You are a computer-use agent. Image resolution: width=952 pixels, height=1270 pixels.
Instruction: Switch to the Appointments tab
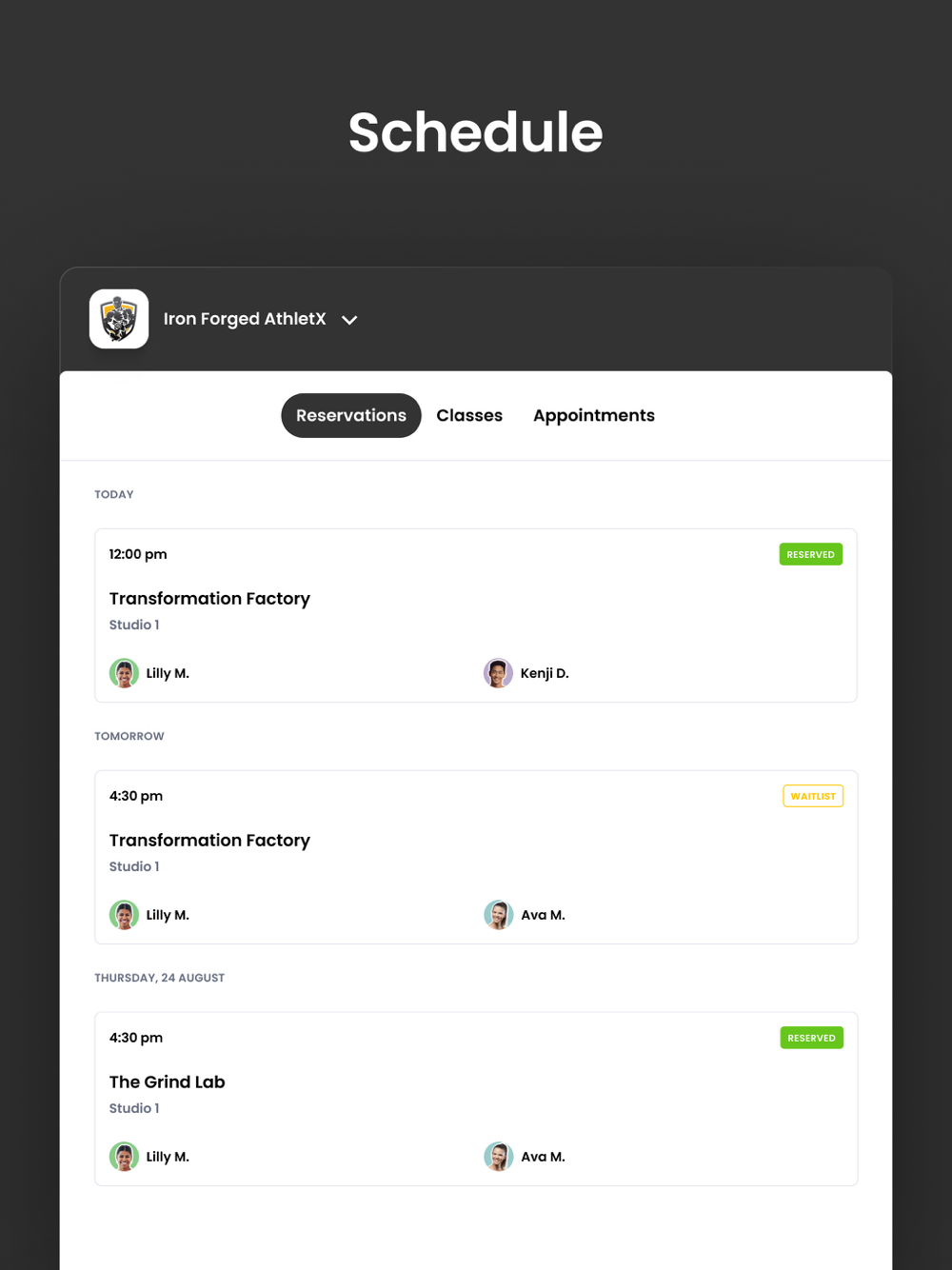[x=594, y=415]
